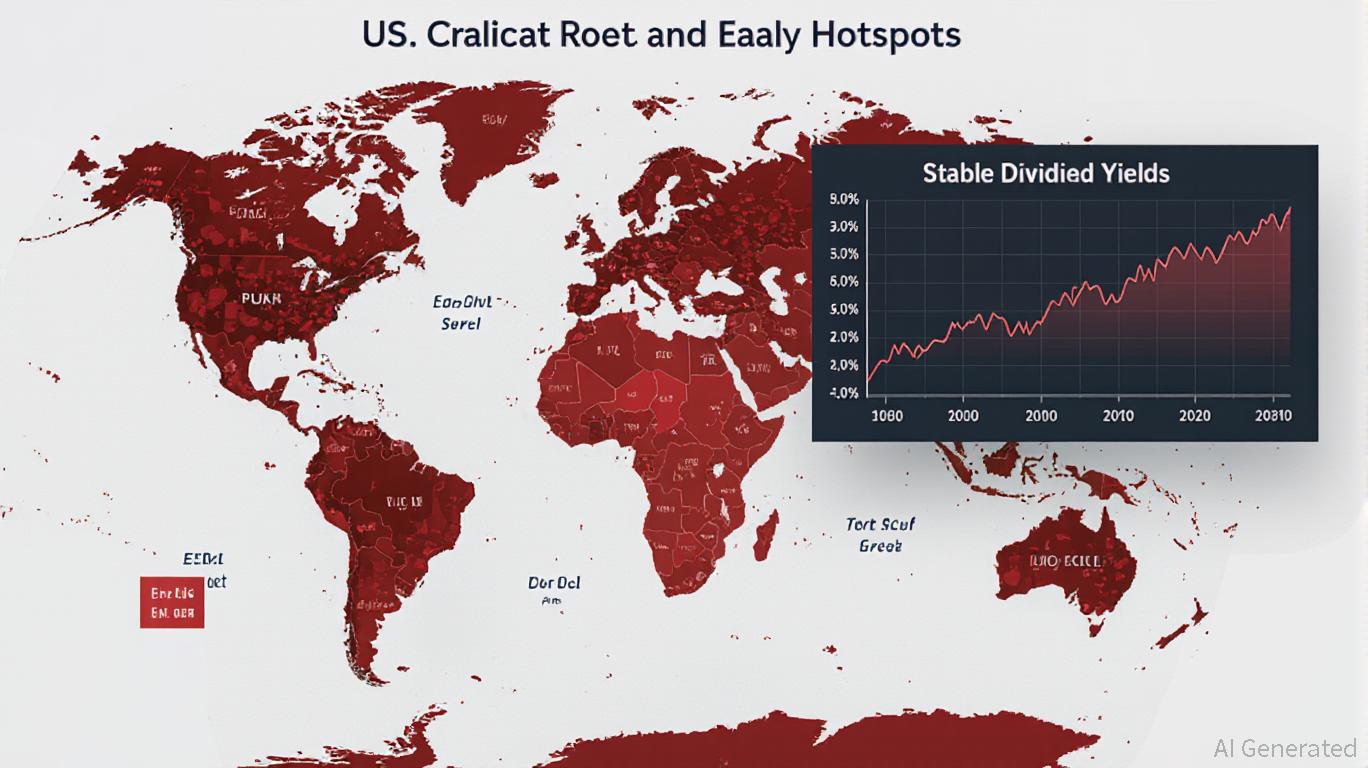Click the Stable Dividied Yields chart title
This screenshot has height=768, width=1368.
(x=1045, y=173)
